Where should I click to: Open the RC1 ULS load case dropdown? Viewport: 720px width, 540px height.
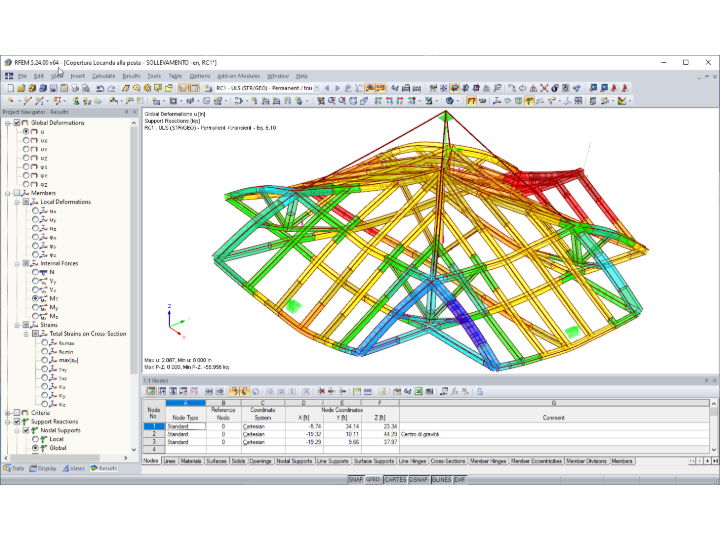tap(268, 88)
